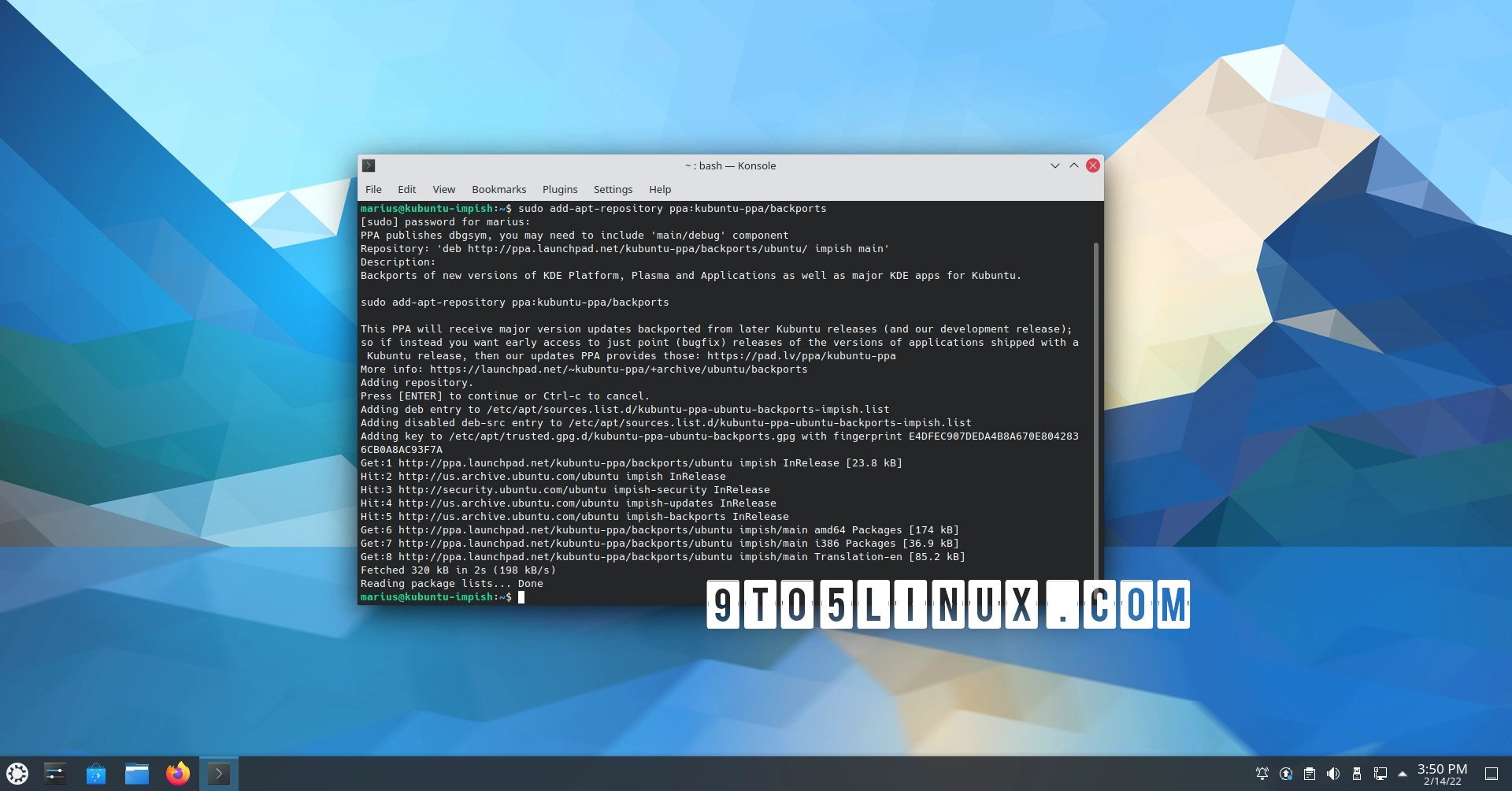The height and width of the screenshot is (791, 1512).
Task: Click the "Hit:4" impish-updates line
Action: click(569, 503)
